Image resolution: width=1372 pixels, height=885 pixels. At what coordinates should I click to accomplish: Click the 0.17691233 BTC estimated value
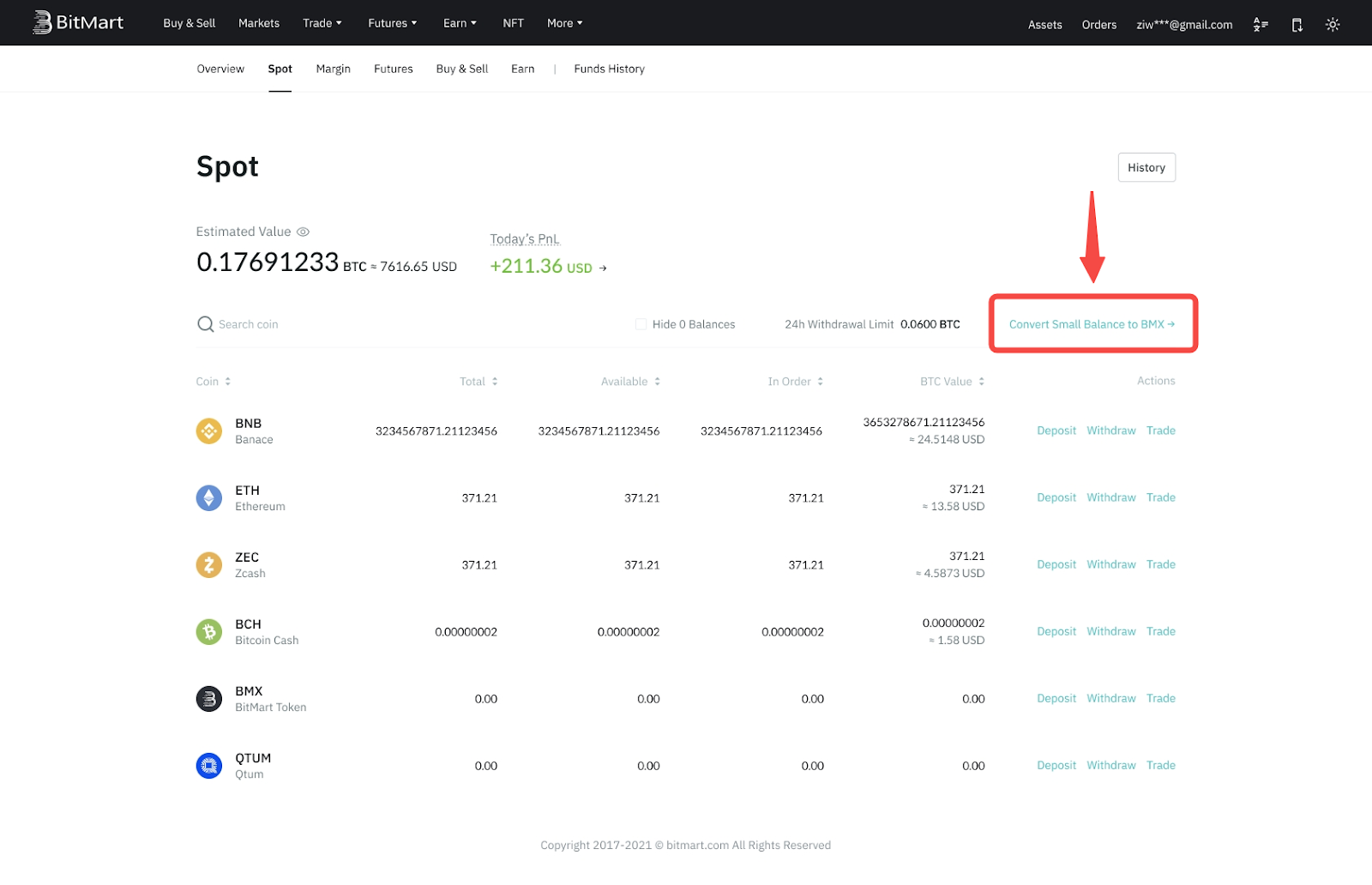(281, 262)
